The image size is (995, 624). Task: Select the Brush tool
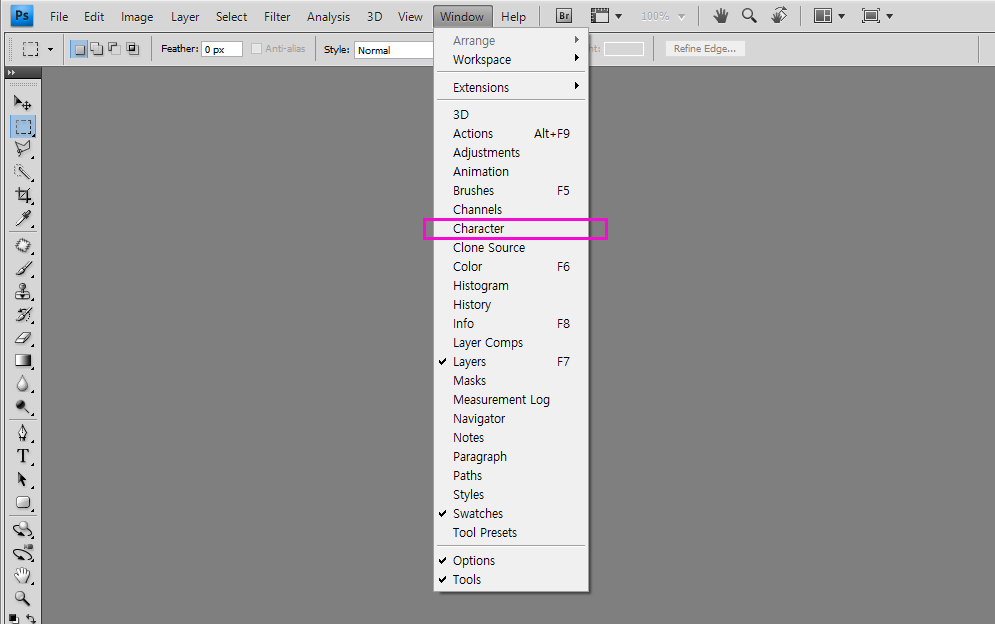(23, 269)
